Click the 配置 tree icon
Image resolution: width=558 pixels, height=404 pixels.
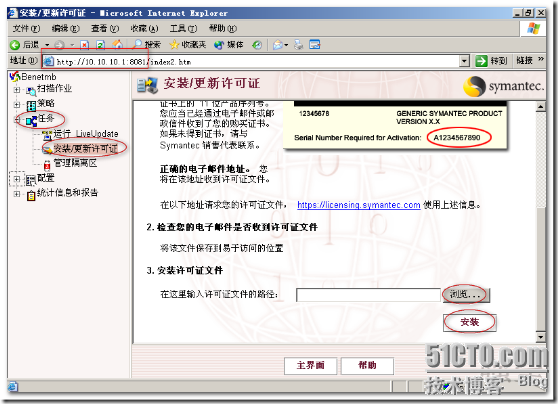coord(31,180)
